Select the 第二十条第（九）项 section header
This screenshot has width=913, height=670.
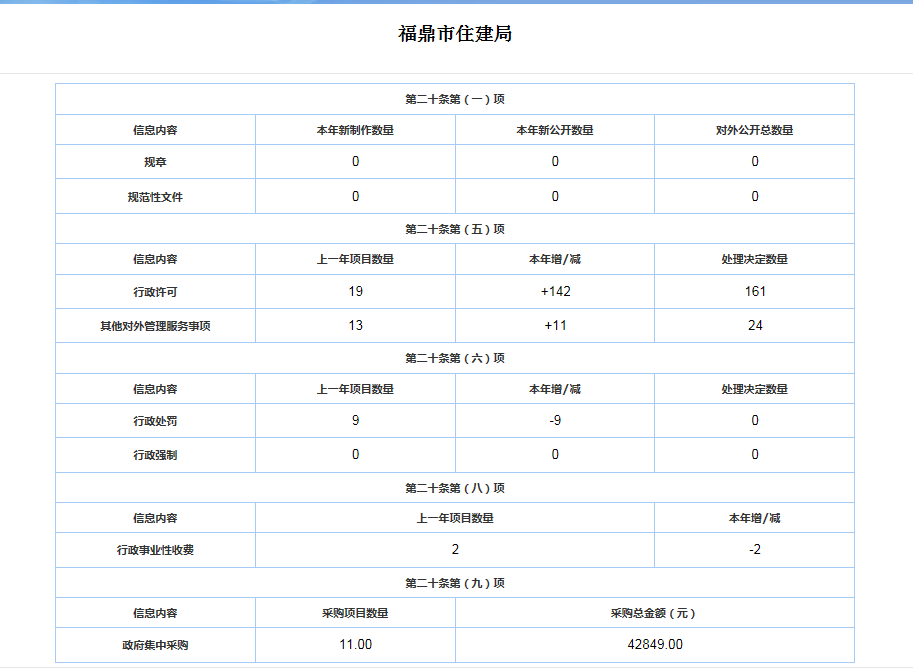455,583
